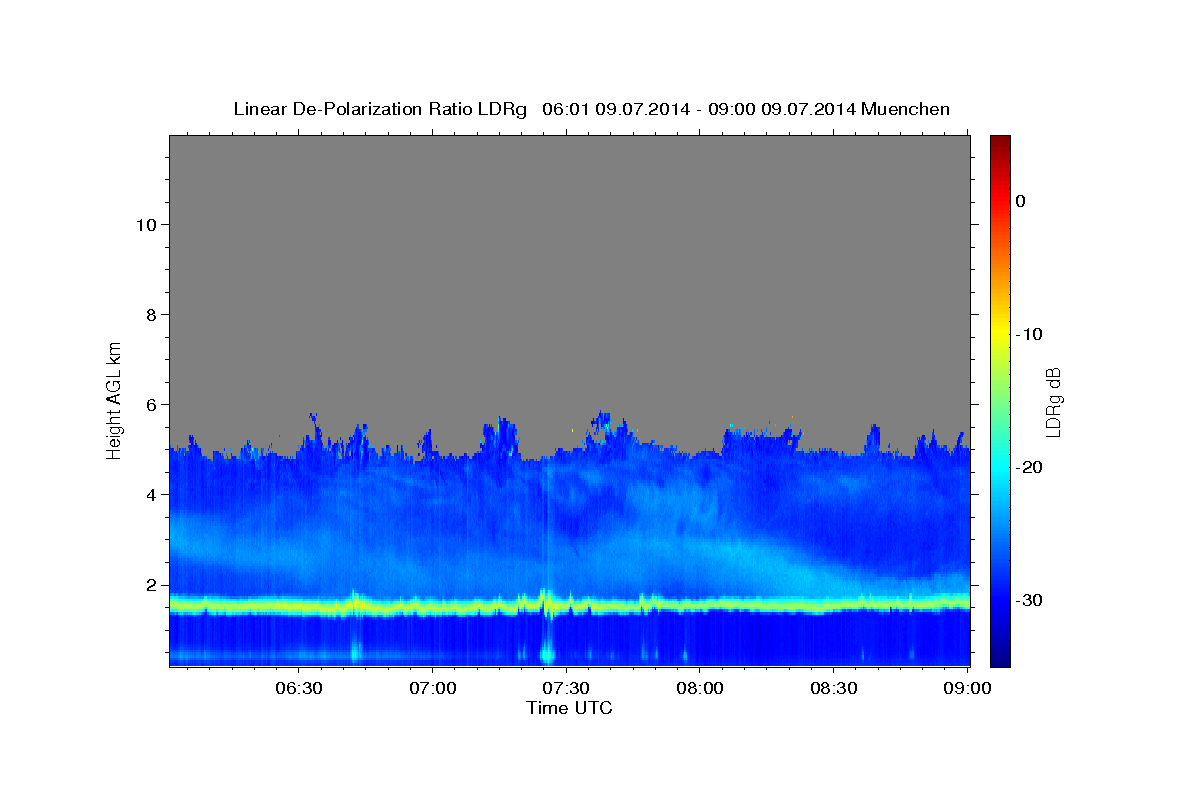Click the gray no-data area above 6 km
The height and width of the screenshot is (800, 1200).
[569, 270]
